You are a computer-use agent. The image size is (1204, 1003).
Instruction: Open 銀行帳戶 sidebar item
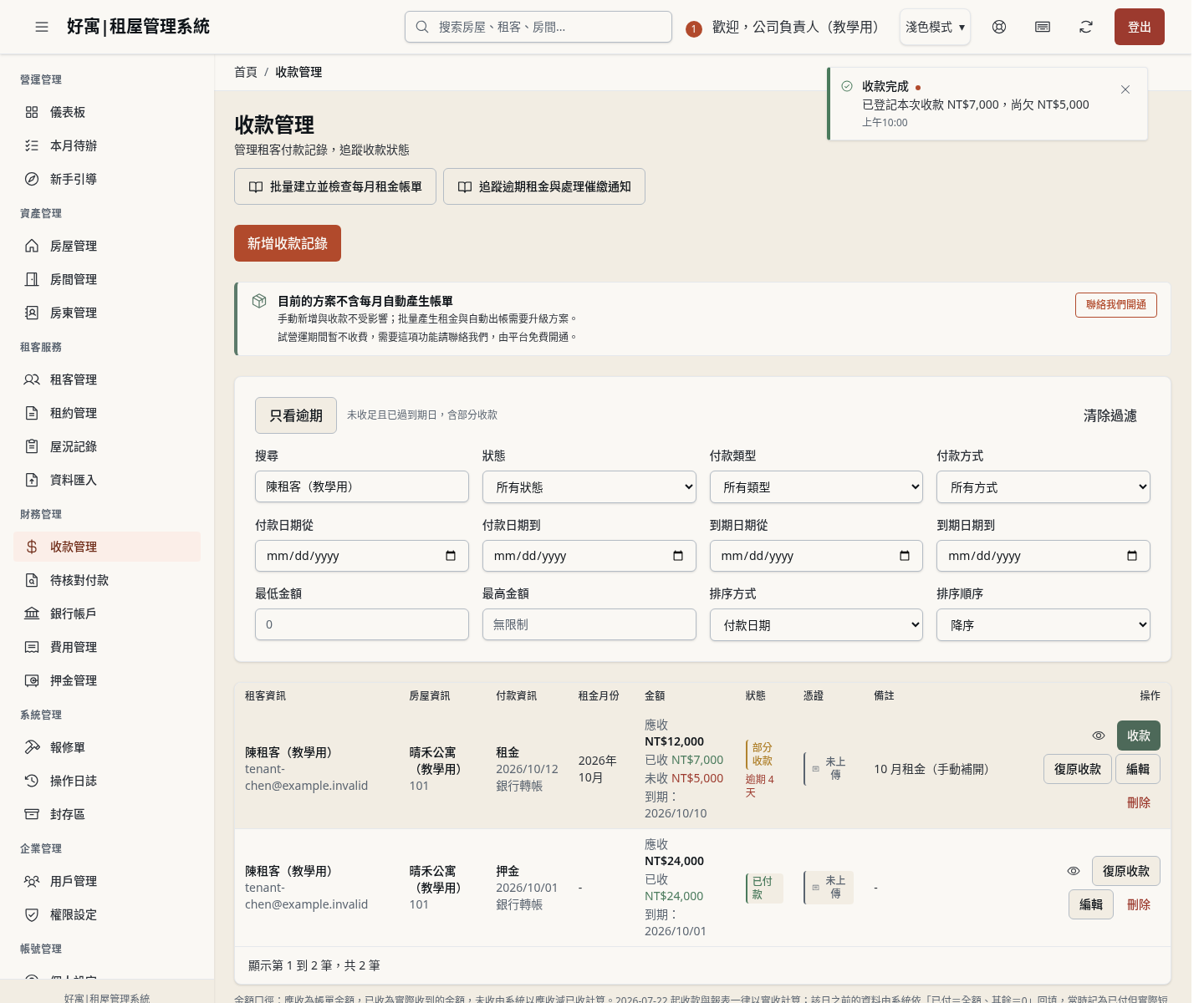(x=107, y=614)
